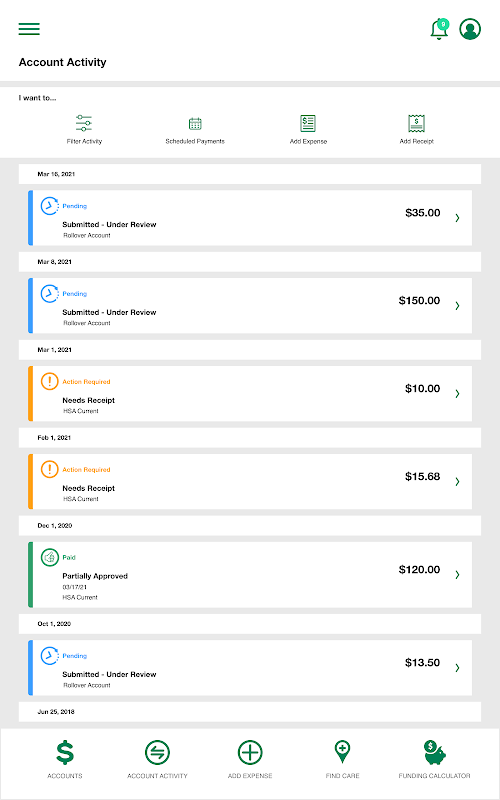Image resolution: width=500 pixels, height=800 pixels.
Task: Open the $120.00 Partially Approved entry
Action: 250,574
